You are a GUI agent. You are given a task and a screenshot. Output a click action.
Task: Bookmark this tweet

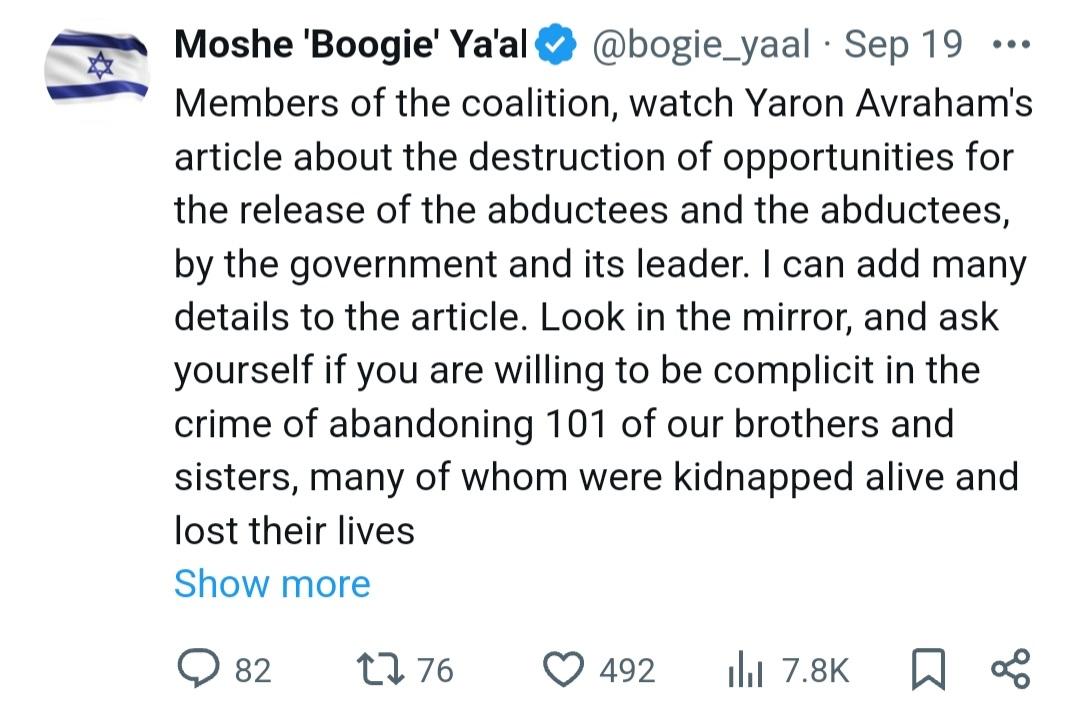pyautogui.click(x=928, y=670)
